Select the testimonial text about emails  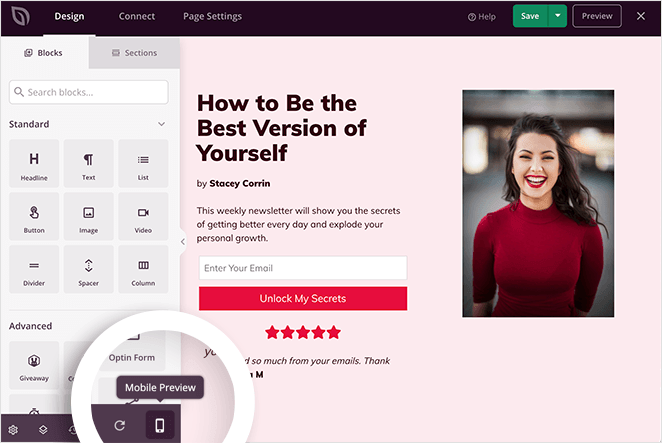click(317, 361)
